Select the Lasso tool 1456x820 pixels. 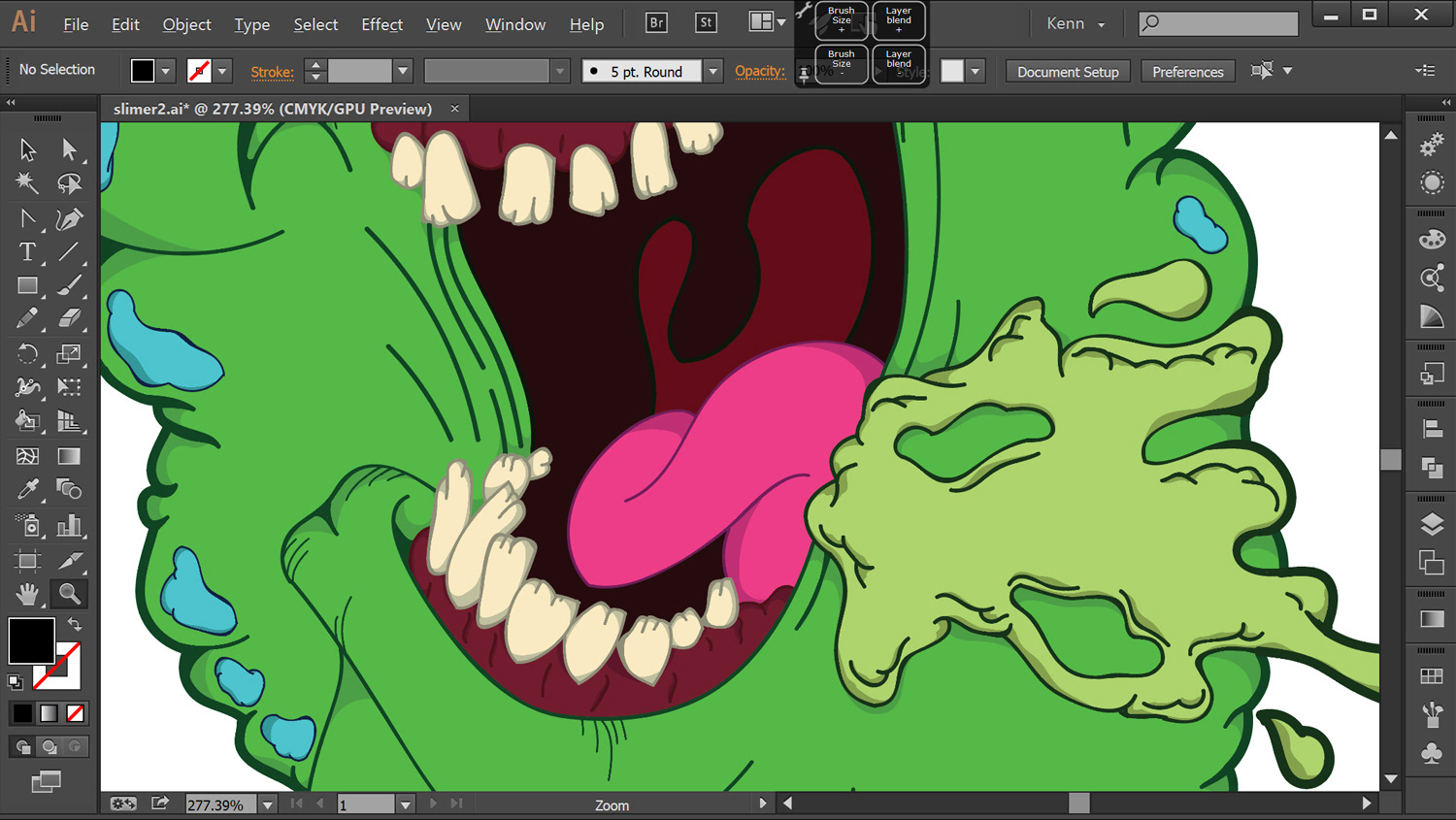(x=69, y=183)
